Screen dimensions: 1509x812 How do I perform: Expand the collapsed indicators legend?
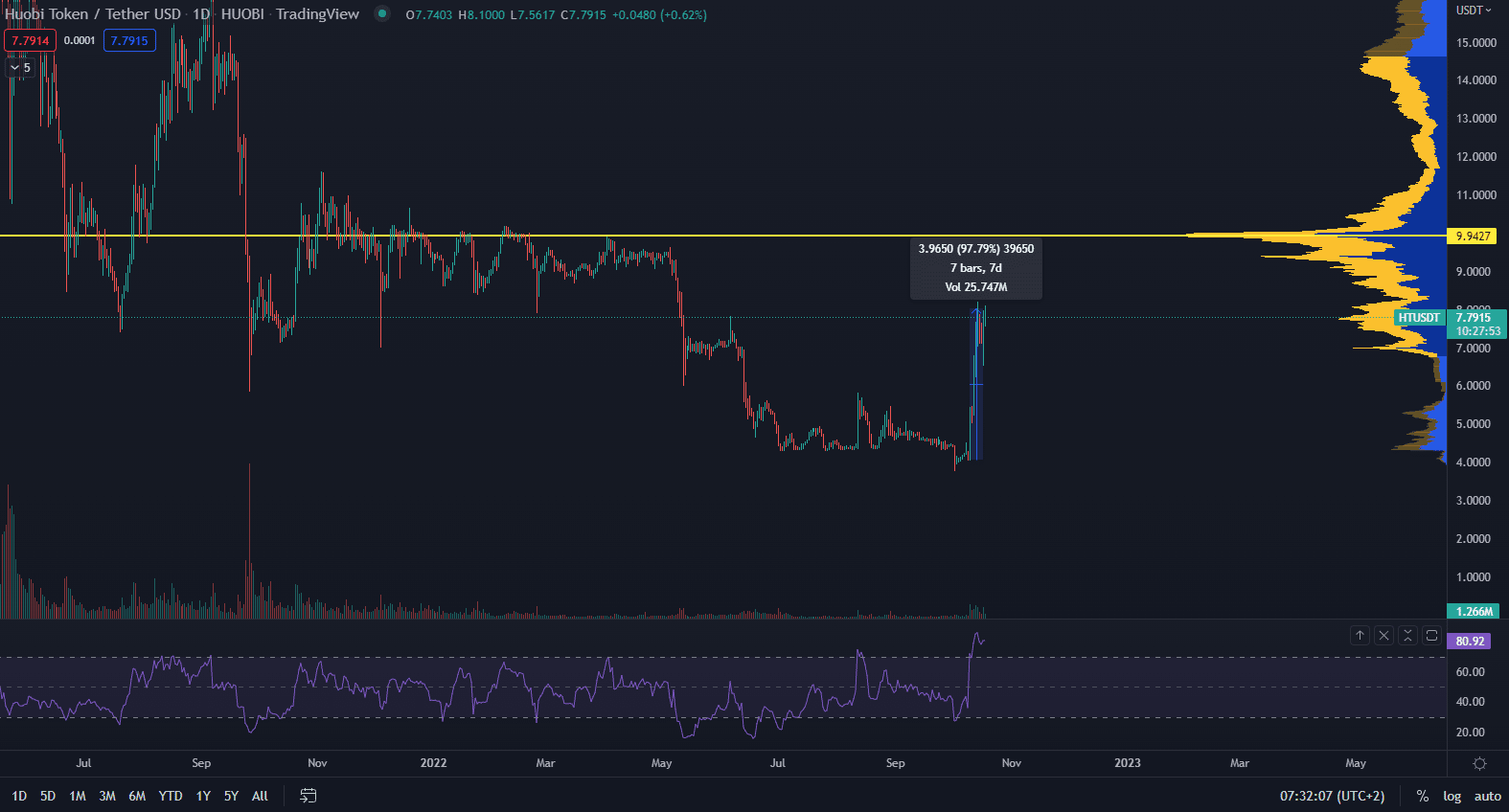[20, 68]
